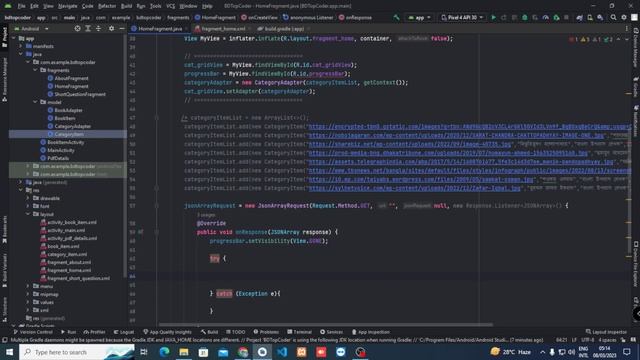
Task: Open Device Manager icon in top toolbar
Action: [590, 18]
